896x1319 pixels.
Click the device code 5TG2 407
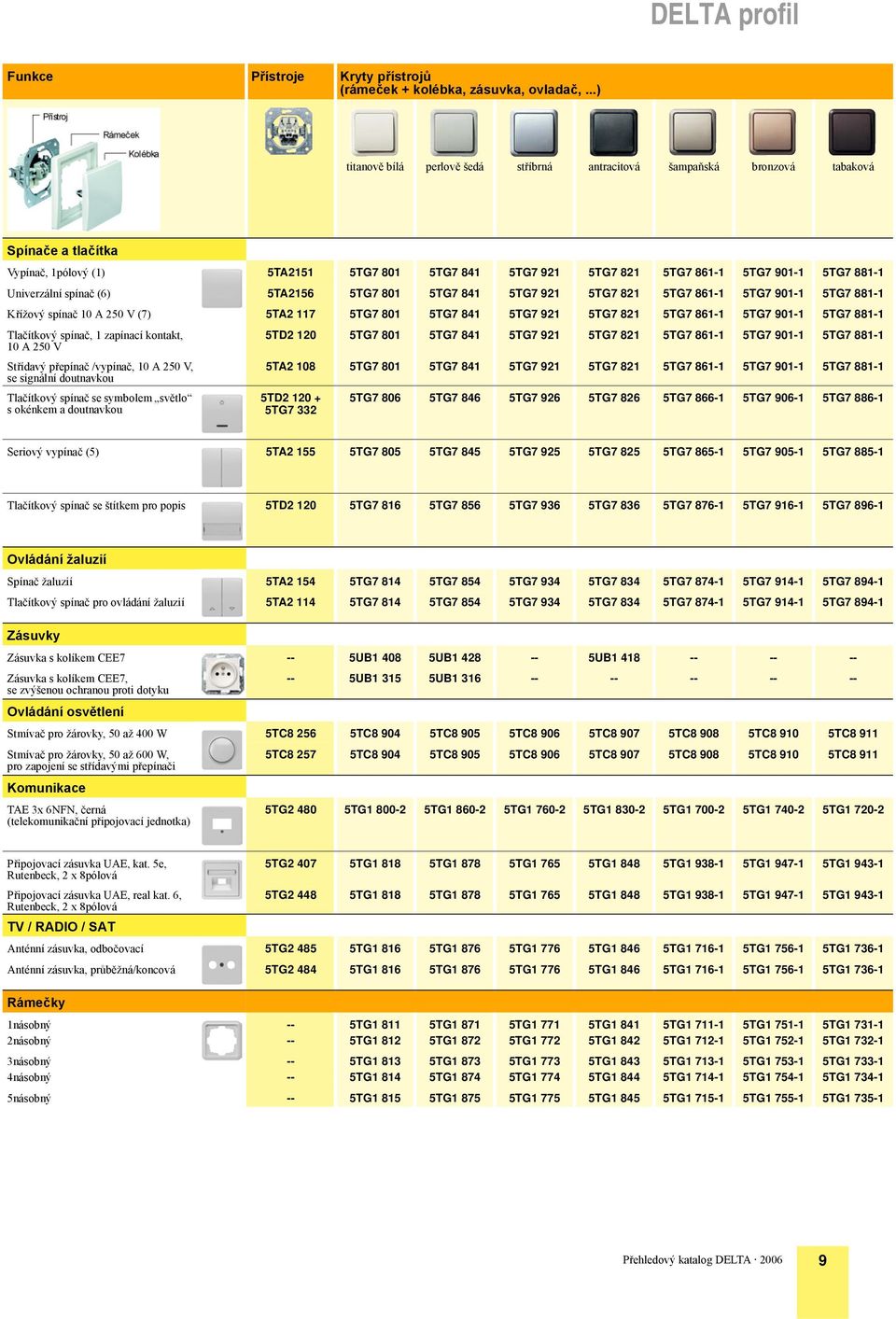click(x=290, y=863)
